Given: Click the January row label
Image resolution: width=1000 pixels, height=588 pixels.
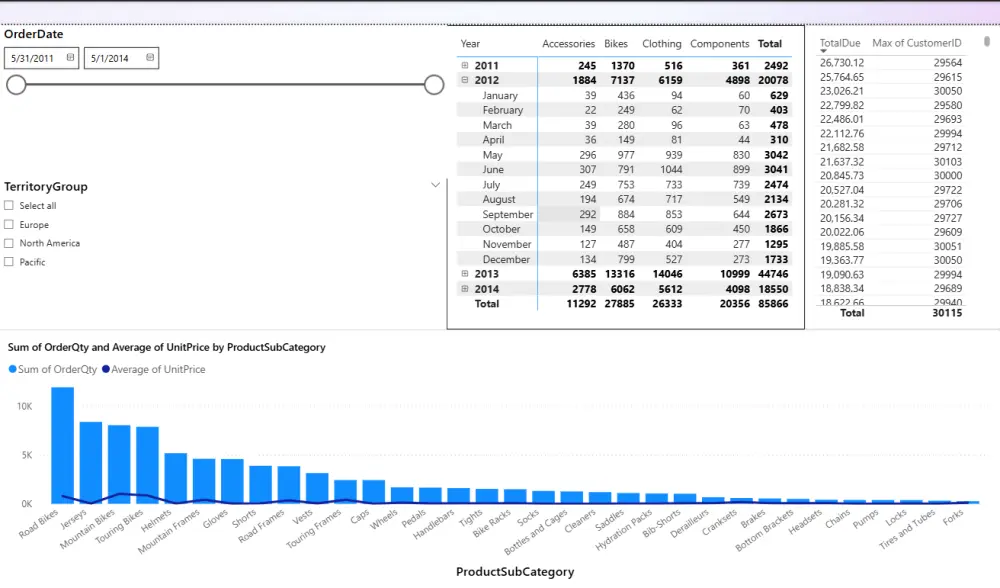Looking at the screenshot, I should pos(500,95).
